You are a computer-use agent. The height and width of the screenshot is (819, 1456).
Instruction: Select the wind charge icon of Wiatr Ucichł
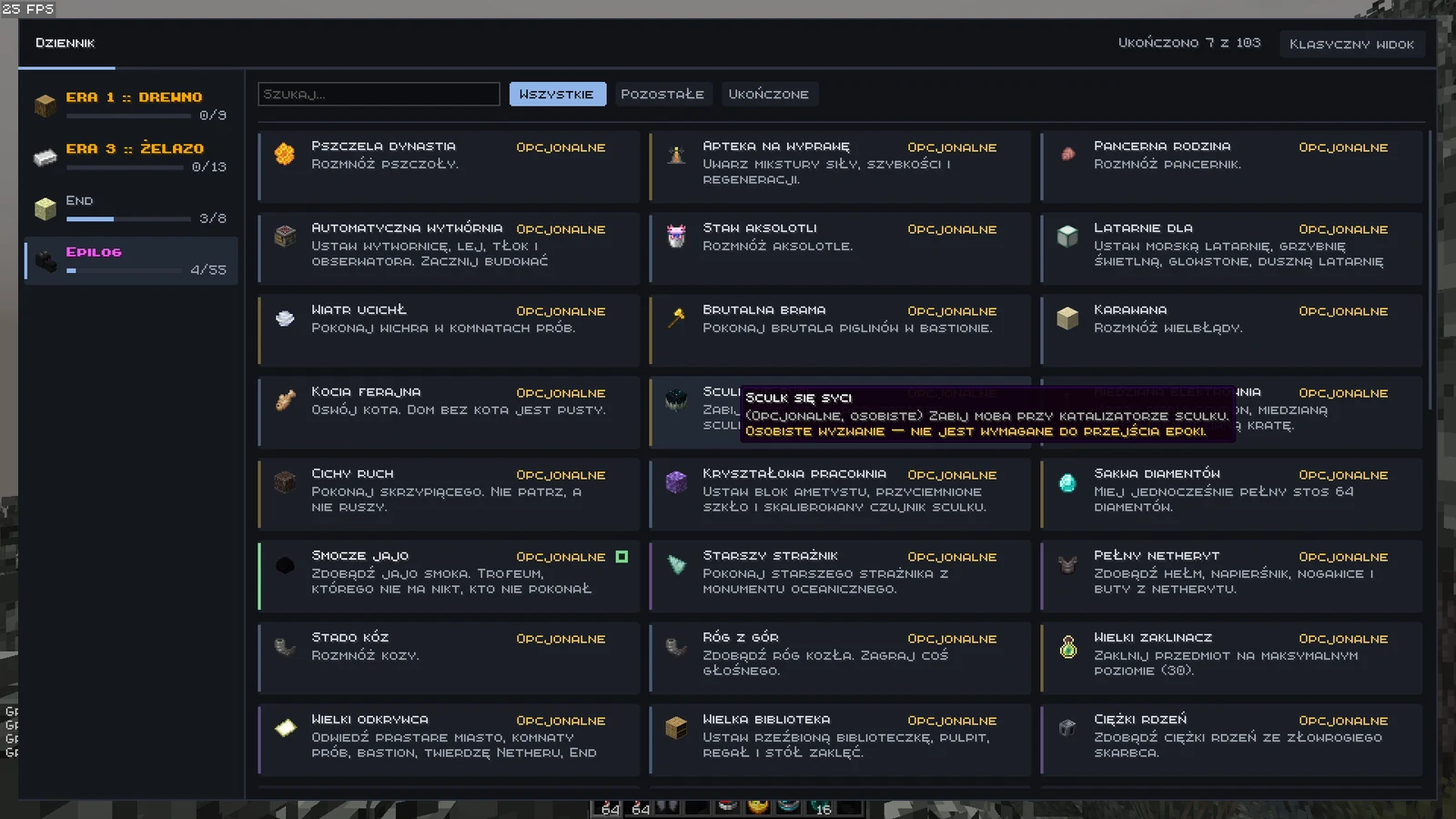(285, 318)
